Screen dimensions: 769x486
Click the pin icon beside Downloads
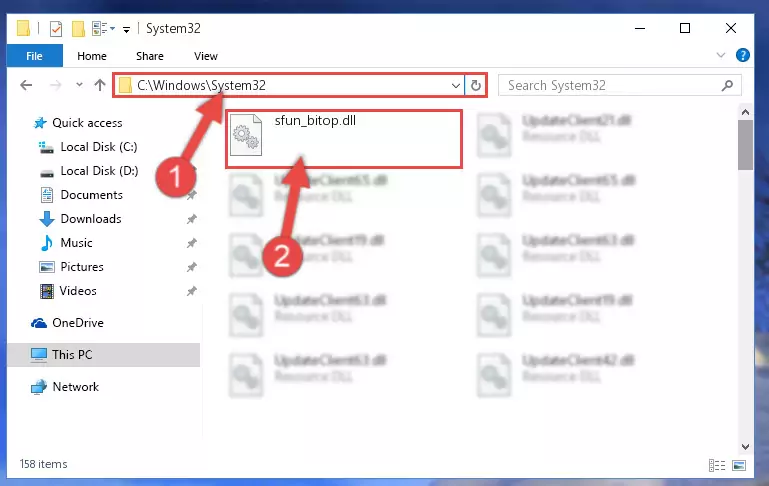191,219
